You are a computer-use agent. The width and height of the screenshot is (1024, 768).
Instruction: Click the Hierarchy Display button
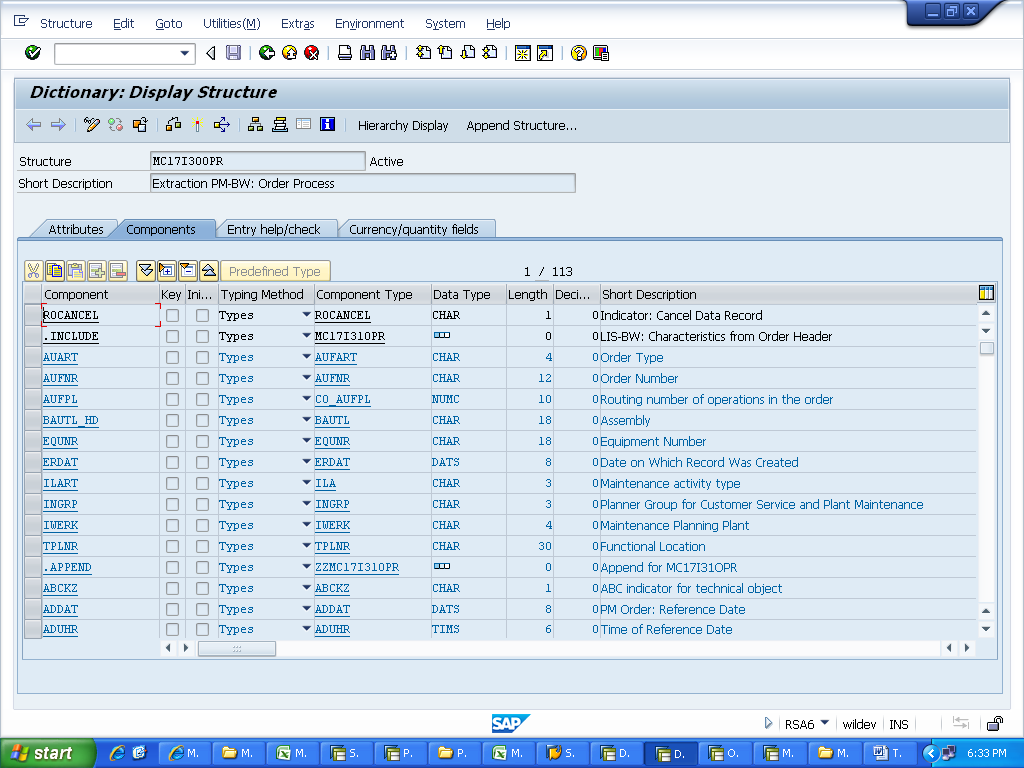[403, 125]
